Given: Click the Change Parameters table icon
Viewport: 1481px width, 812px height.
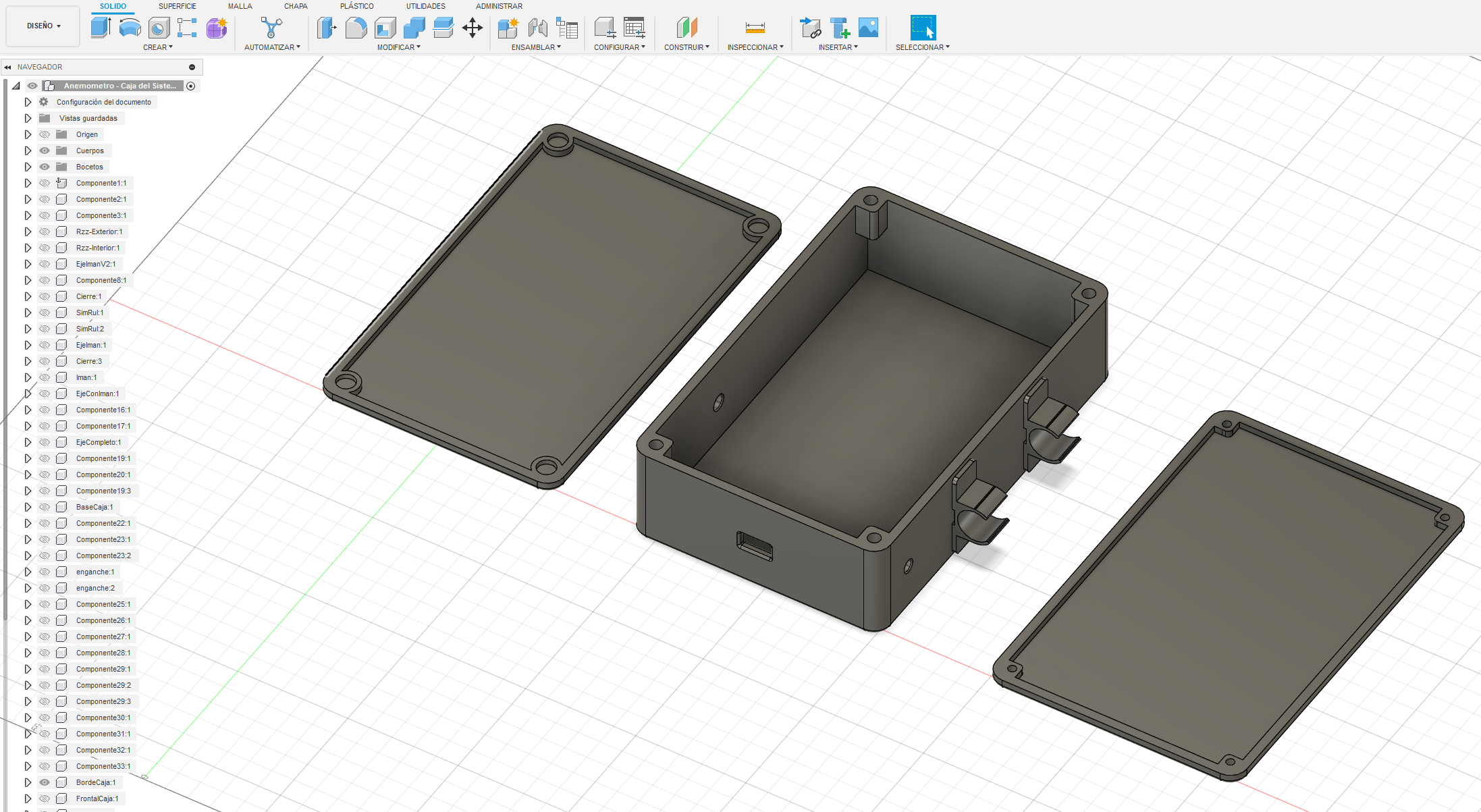Looking at the screenshot, I should click(x=634, y=28).
